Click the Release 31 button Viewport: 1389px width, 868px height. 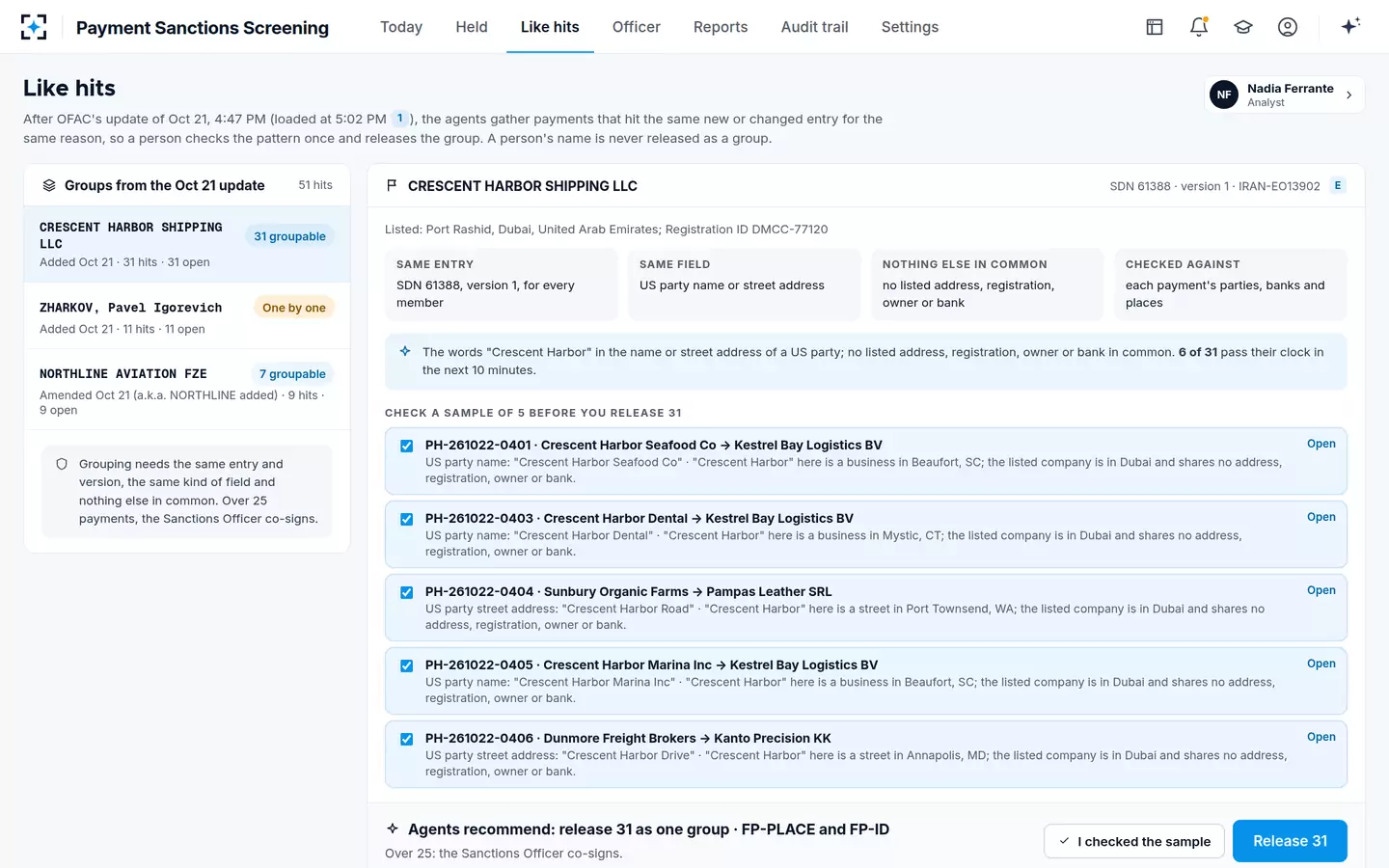point(1290,841)
